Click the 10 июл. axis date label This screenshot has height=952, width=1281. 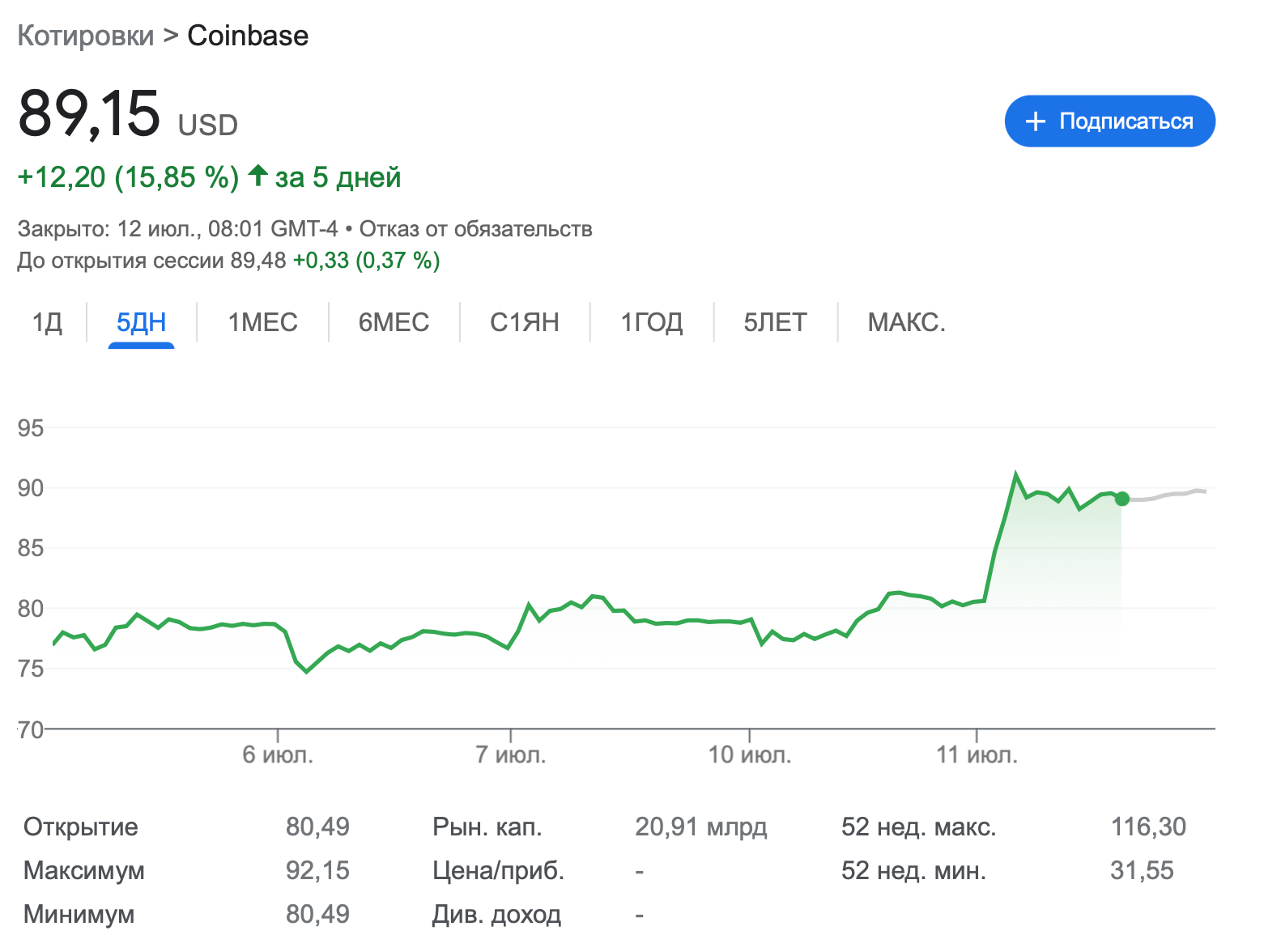(x=749, y=754)
